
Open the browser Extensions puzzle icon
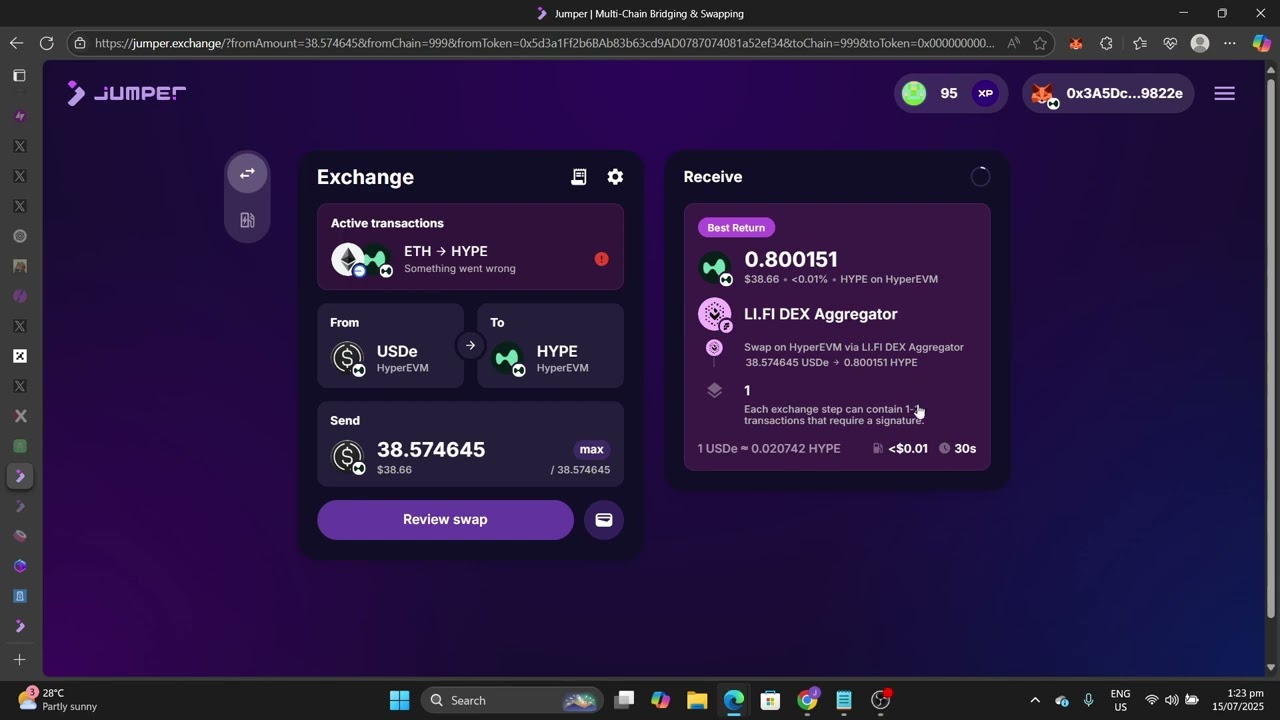point(1106,43)
